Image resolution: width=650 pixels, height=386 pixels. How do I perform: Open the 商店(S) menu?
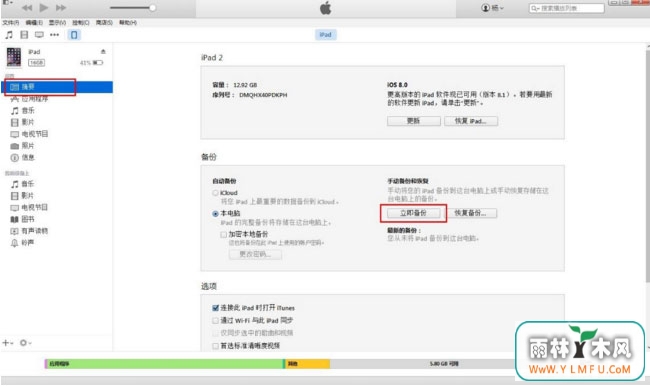click(x=104, y=22)
